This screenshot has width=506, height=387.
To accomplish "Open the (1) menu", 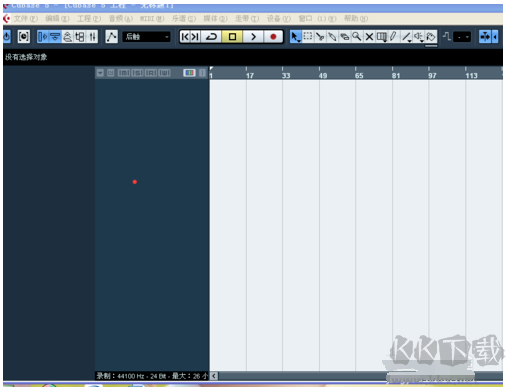I will (327, 19).
